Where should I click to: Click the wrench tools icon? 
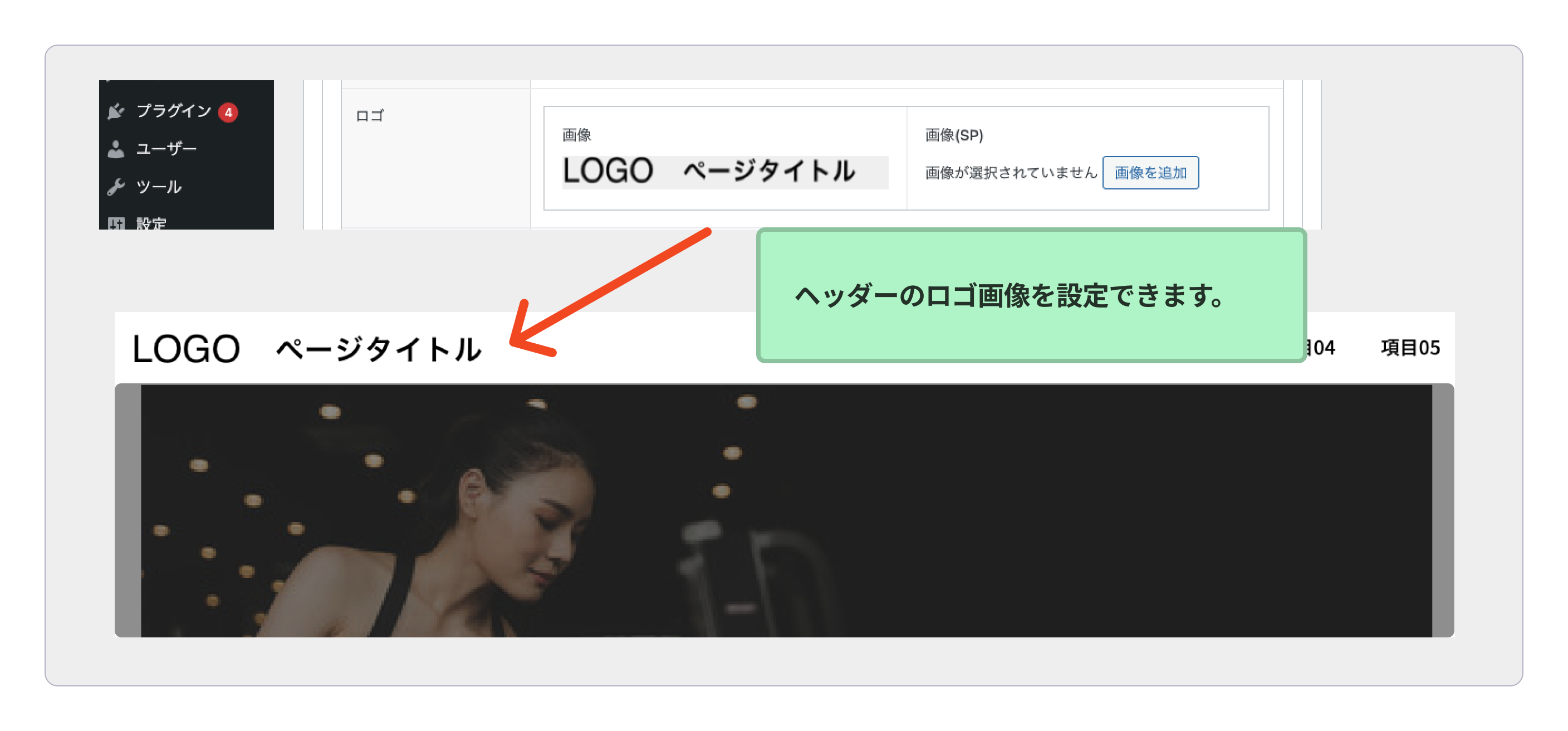(x=116, y=187)
